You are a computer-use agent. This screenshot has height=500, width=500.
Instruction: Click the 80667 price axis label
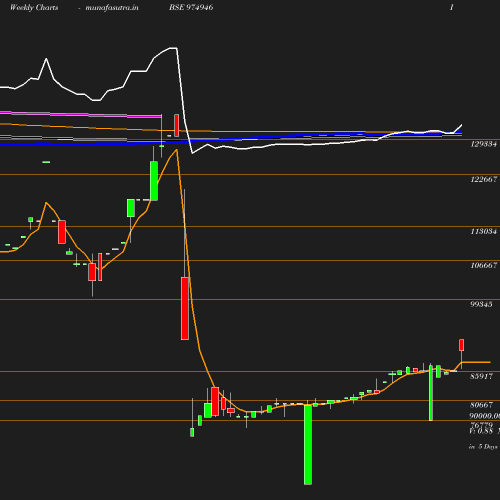(x=481, y=405)
